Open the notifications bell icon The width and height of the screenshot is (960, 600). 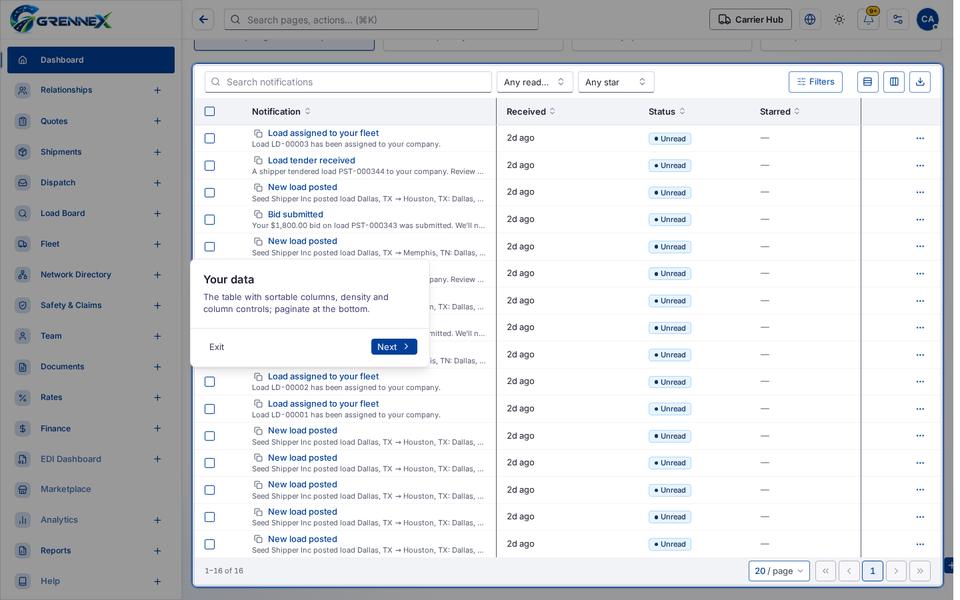tap(869, 20)
